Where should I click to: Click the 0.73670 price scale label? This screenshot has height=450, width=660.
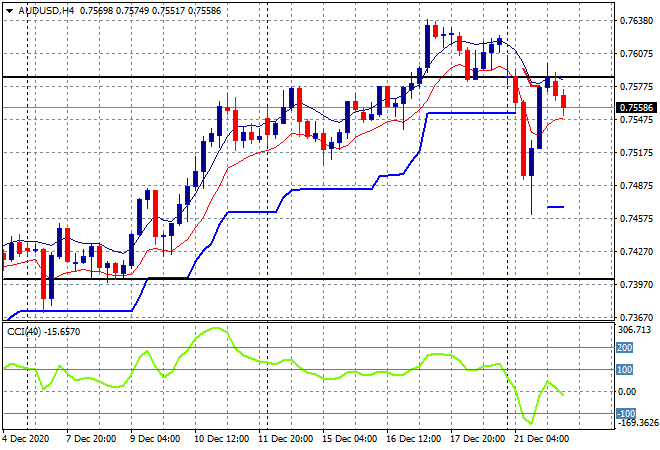click(x=636, y=317)
